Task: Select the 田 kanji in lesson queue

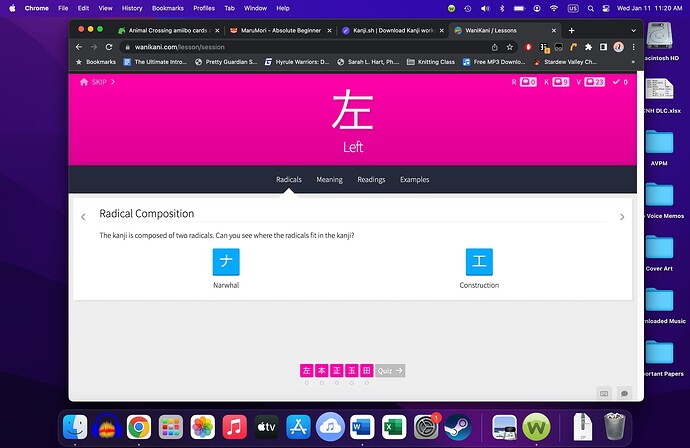Action: (x=367, y=371)
